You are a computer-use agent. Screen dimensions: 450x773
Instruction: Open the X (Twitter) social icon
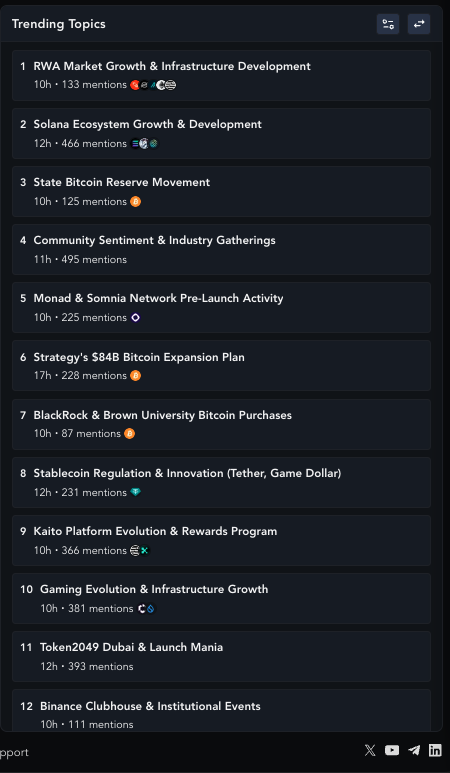[370, 750]
